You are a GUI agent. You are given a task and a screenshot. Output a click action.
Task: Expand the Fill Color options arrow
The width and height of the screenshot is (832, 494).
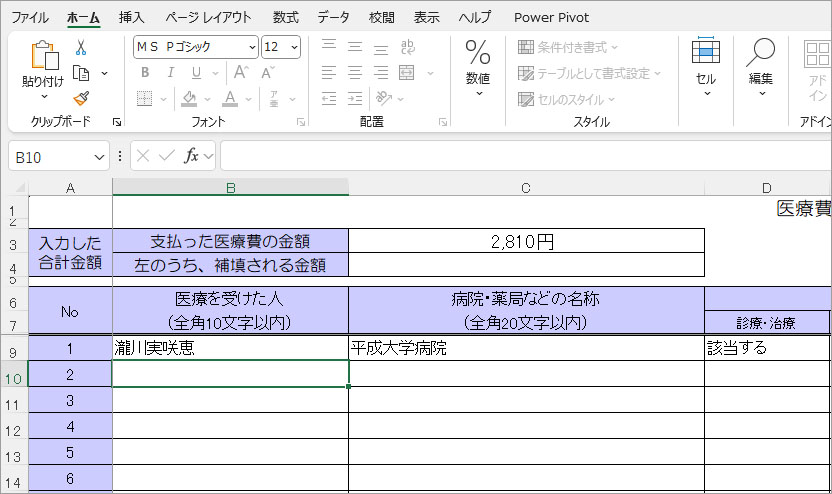207,99
